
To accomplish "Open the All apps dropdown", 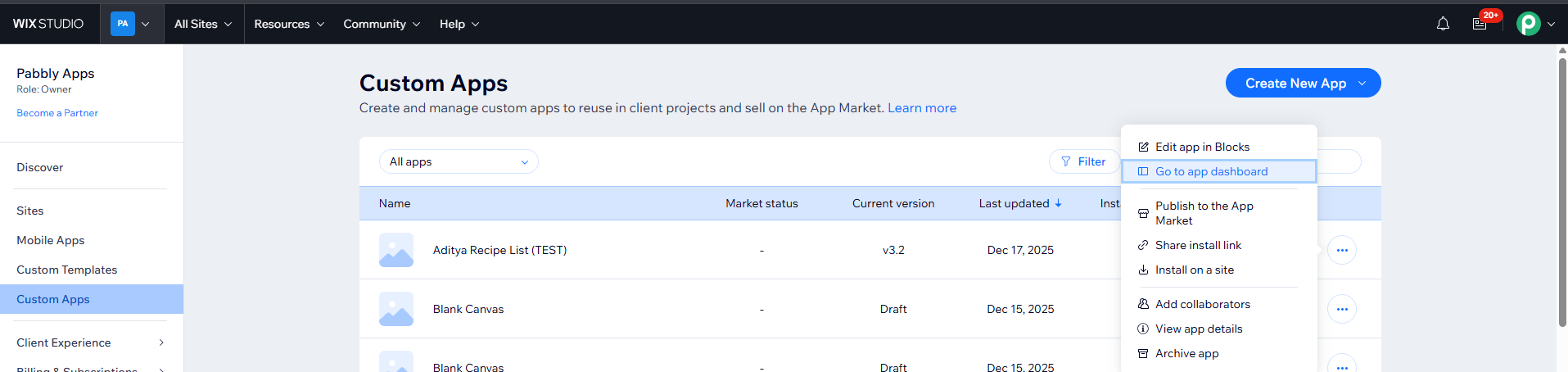I will (x=459, y=161).
